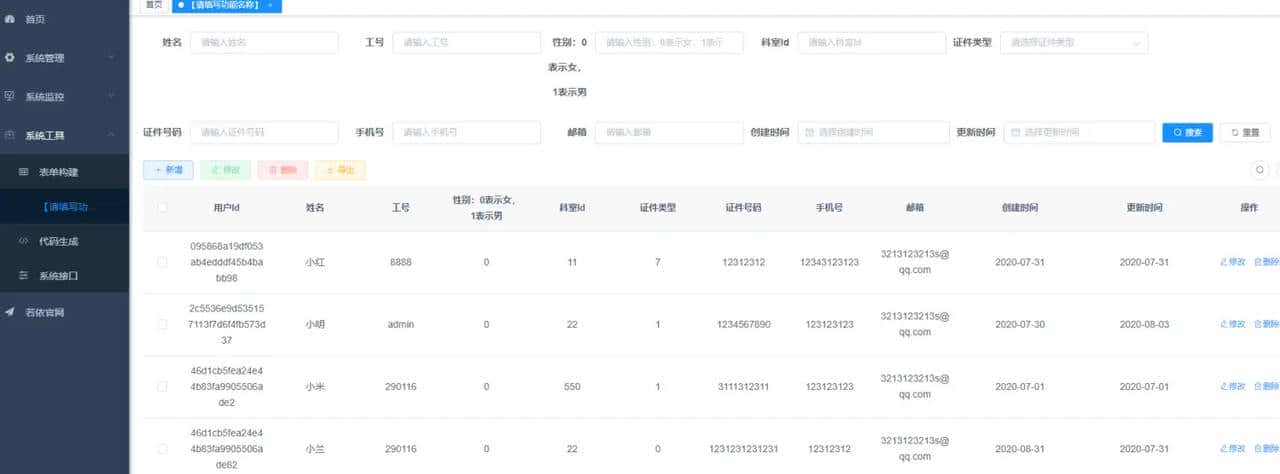The image size is (1280, 474).
Task: Click the dashboard icon beside 首页
Action: (10, 19)
